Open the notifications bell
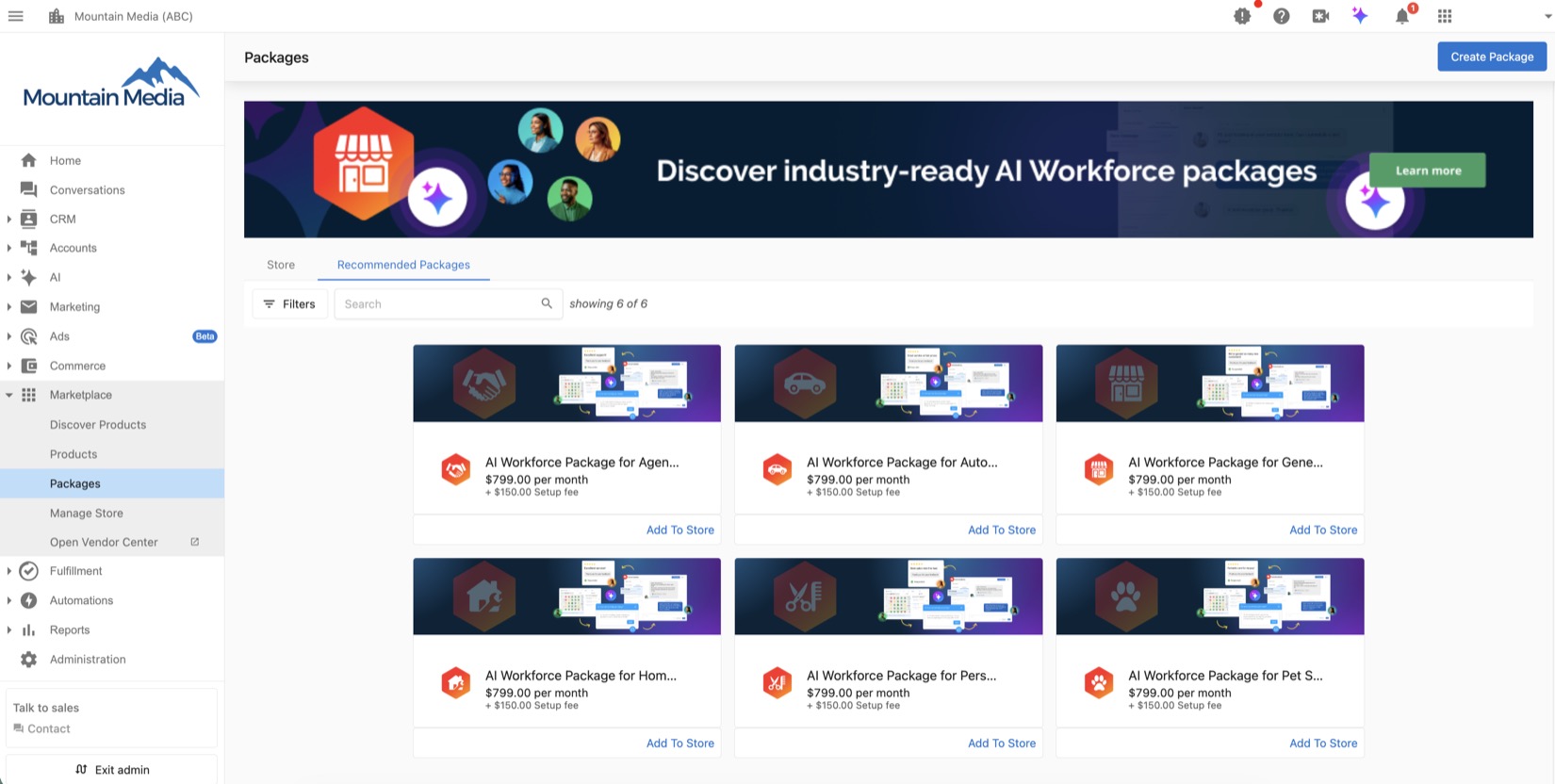 point(1402,16)
